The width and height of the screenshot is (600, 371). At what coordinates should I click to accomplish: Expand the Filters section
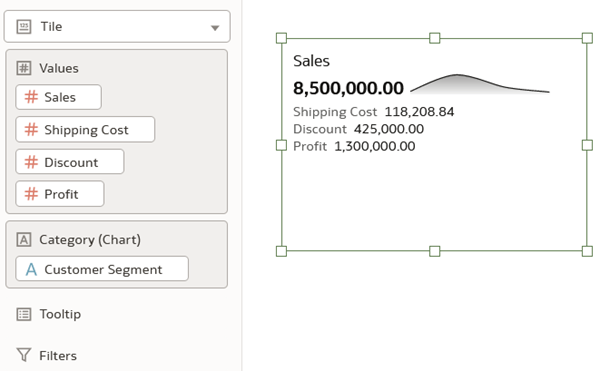coord(58,356)
